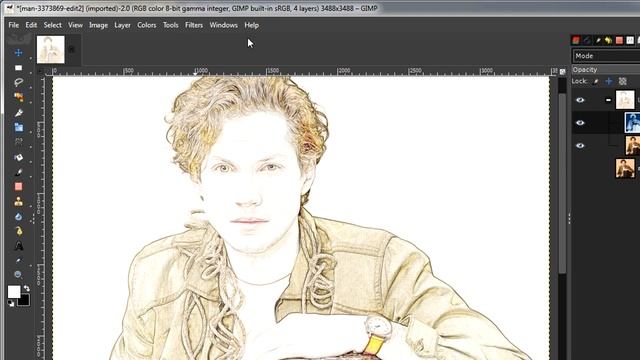Screen dimensions: 640x360
Task: Close the image tab with its X
Action: point(71,49)
